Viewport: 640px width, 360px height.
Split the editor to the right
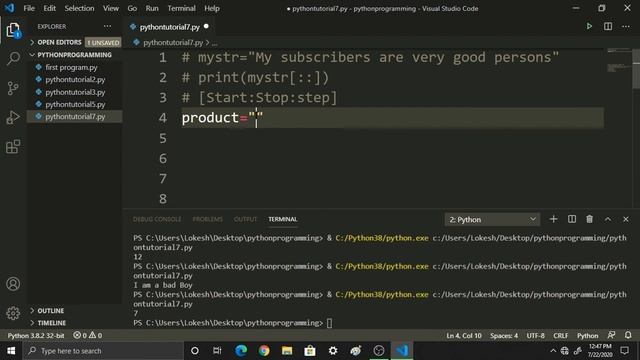[608, 27]
